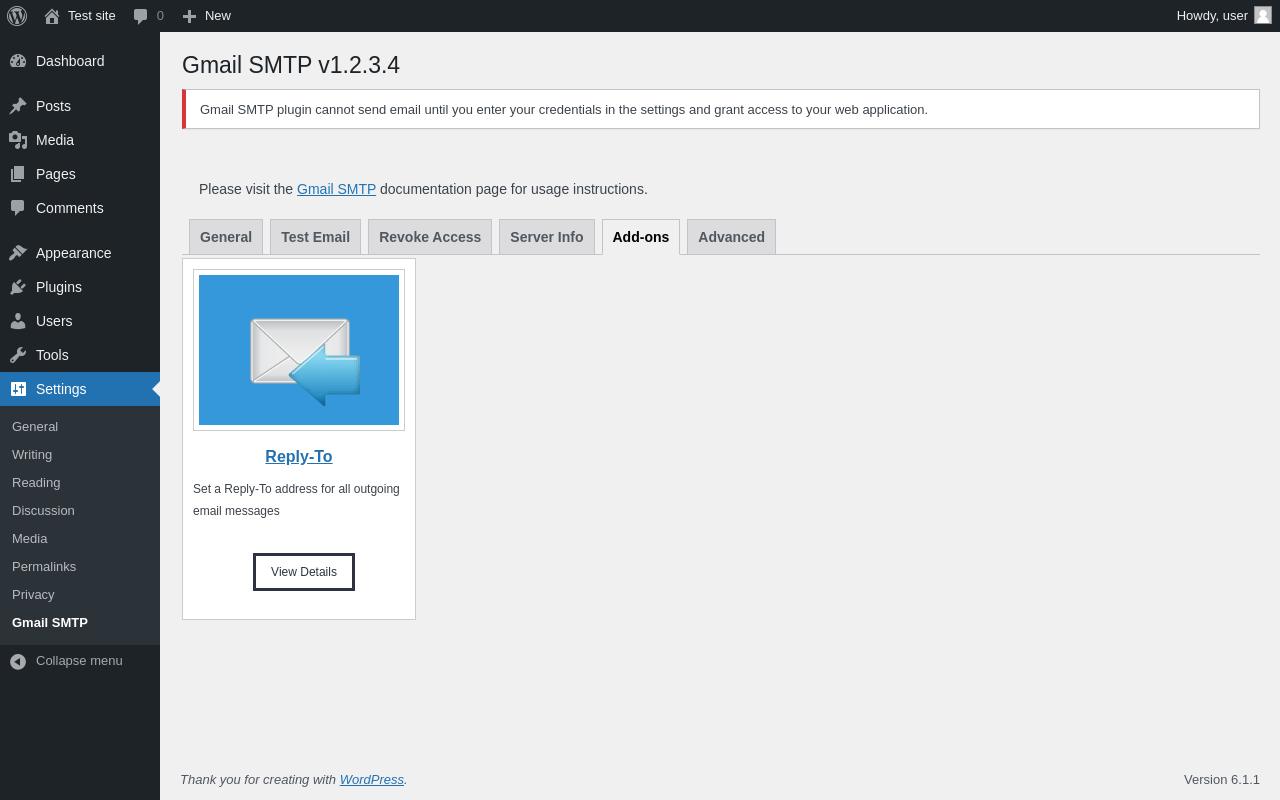The image size is (1280, 800).
Task: Click the Comments sidebar icon
Action: [x=18, y=208]
